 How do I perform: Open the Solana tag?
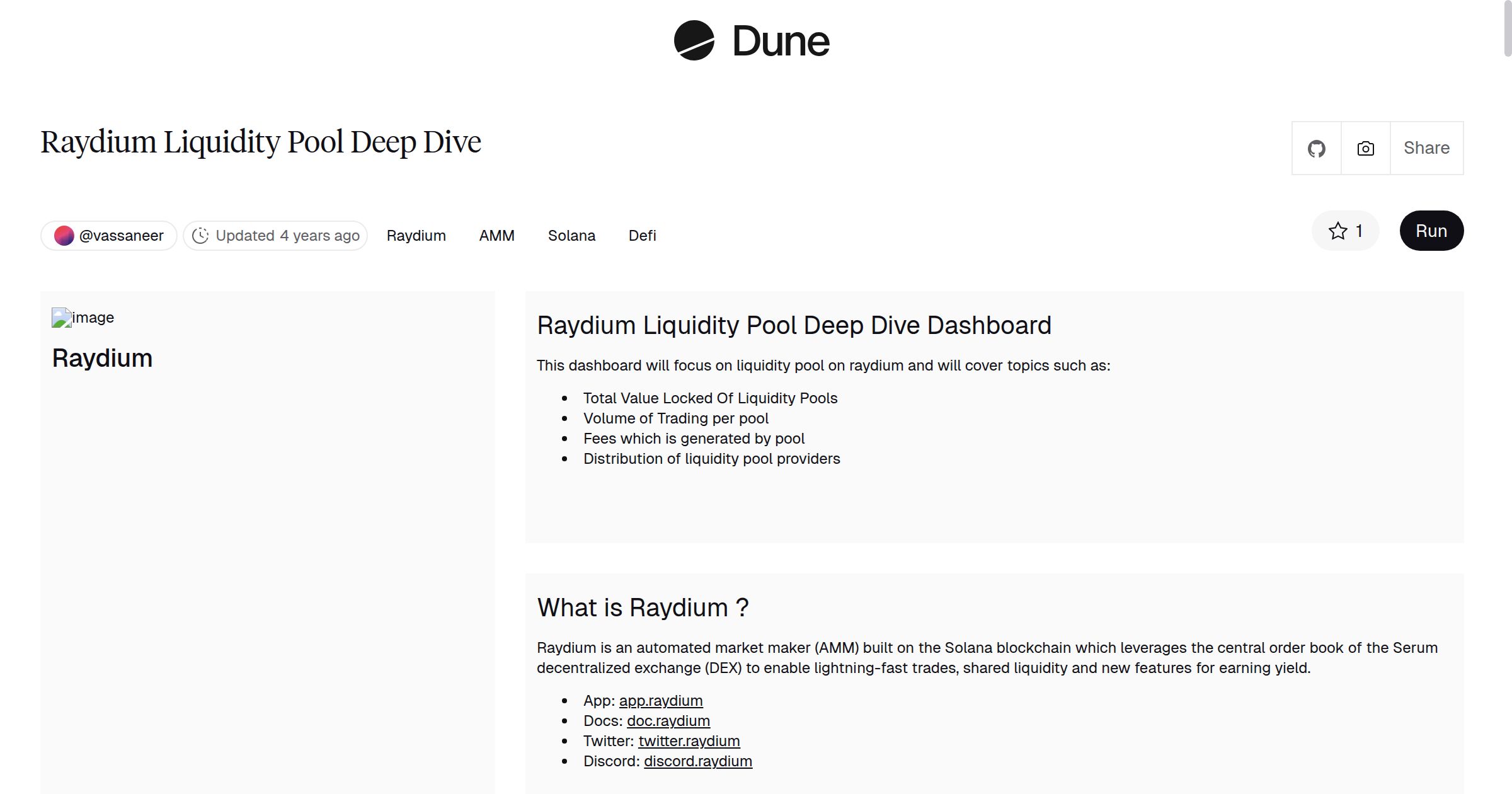[571, 235]
